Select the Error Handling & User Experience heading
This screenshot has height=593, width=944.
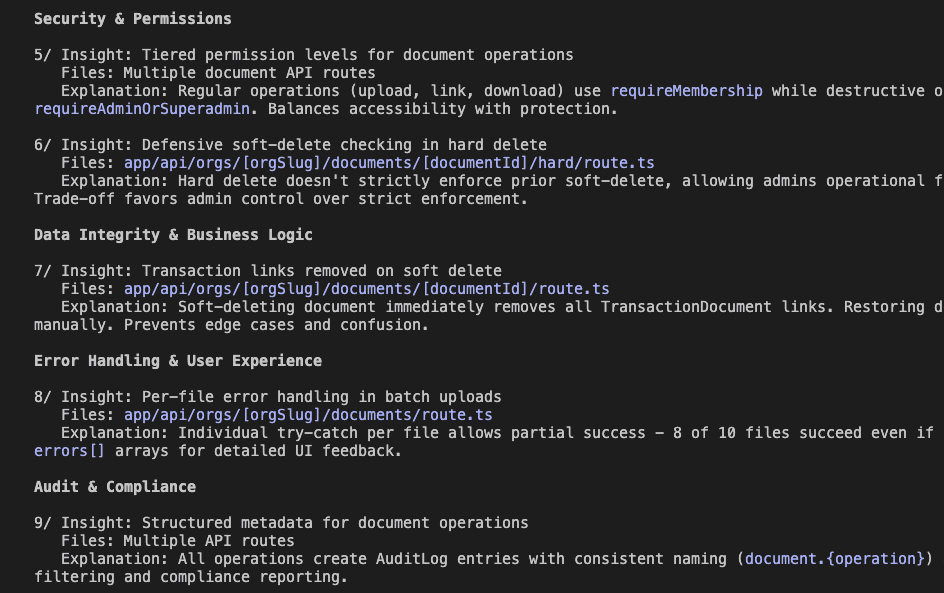(x=180, y=361)
